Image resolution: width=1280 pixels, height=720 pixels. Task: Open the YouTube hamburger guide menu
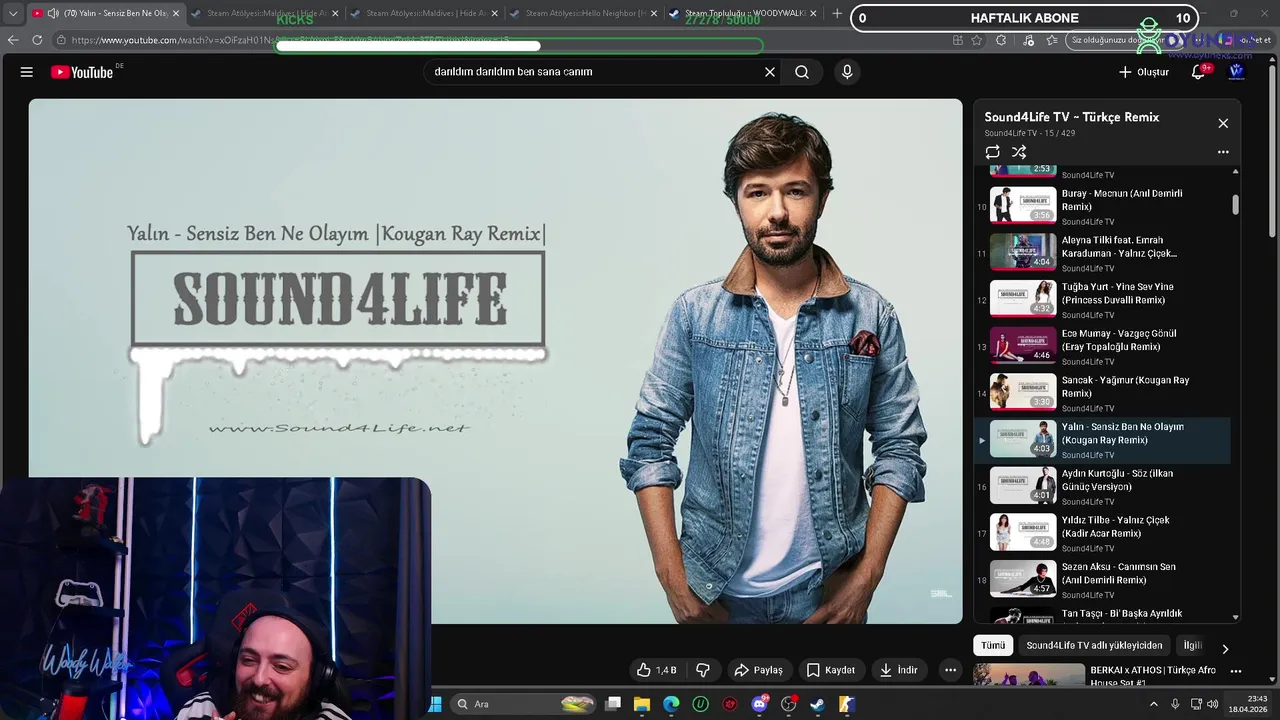(x=27, y=72)
